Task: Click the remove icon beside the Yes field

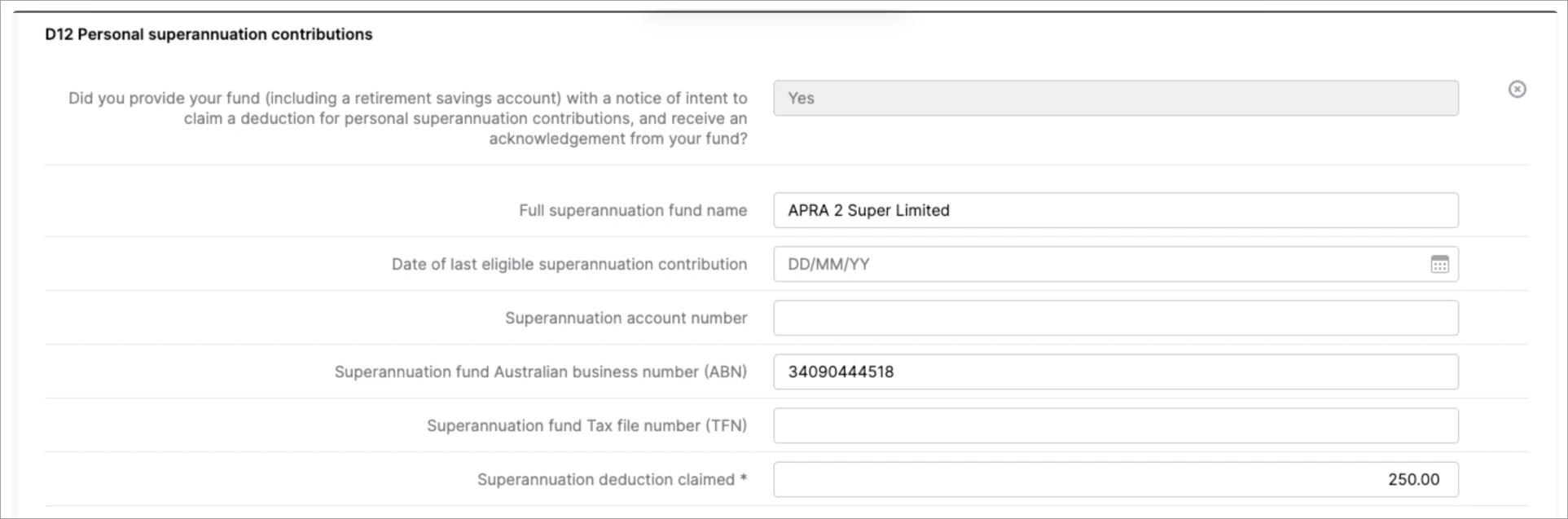Action: click(x=1517, y=90)
